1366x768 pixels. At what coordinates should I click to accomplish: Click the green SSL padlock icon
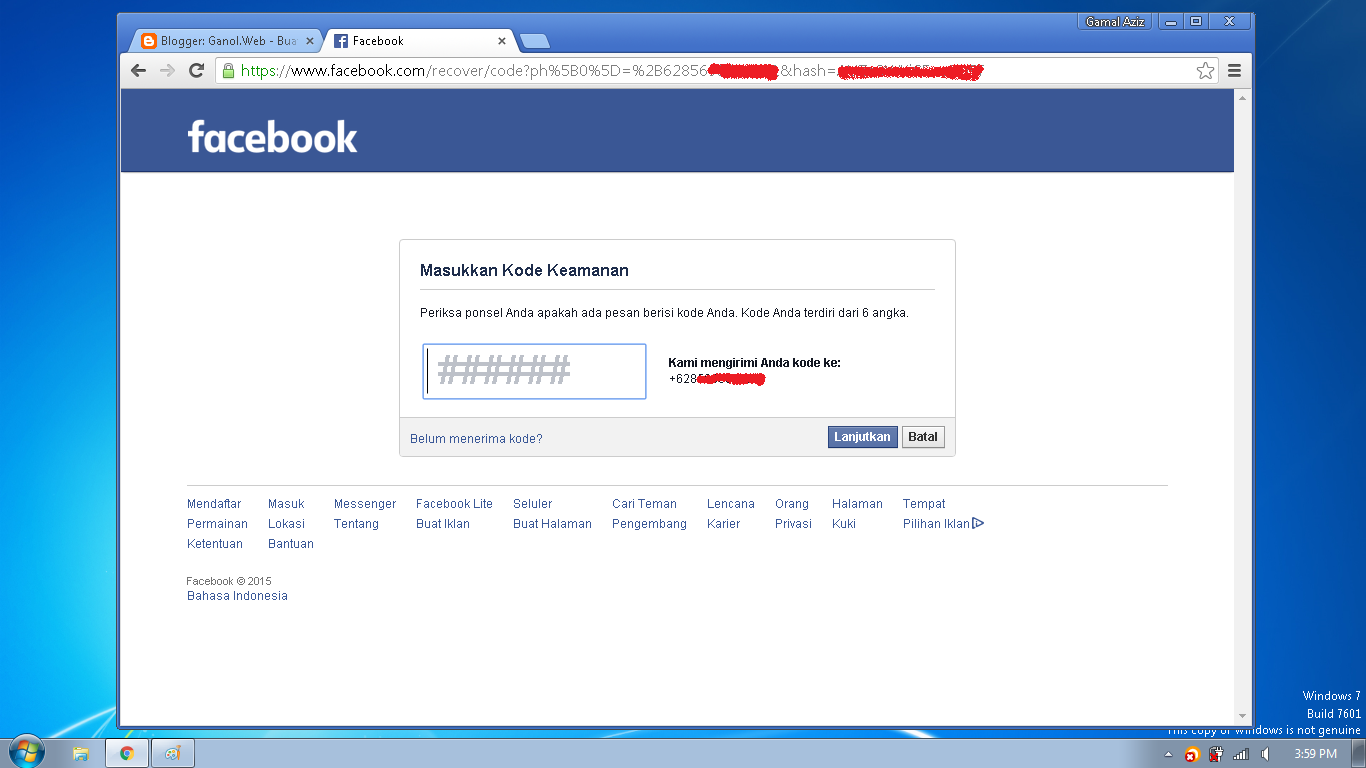coord(229,71)
